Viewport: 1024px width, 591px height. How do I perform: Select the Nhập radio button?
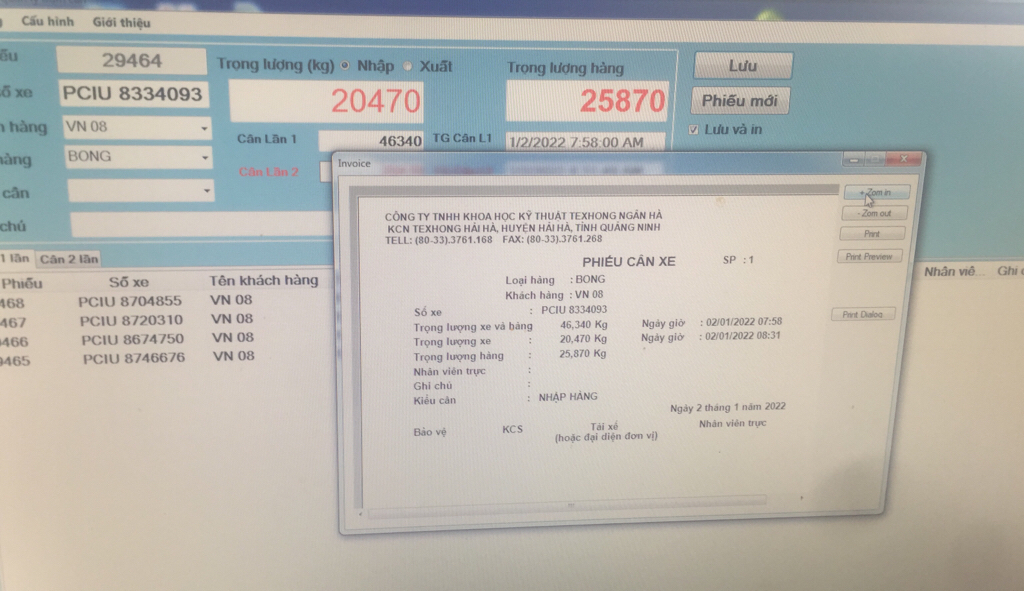click(x=346, y=66)
